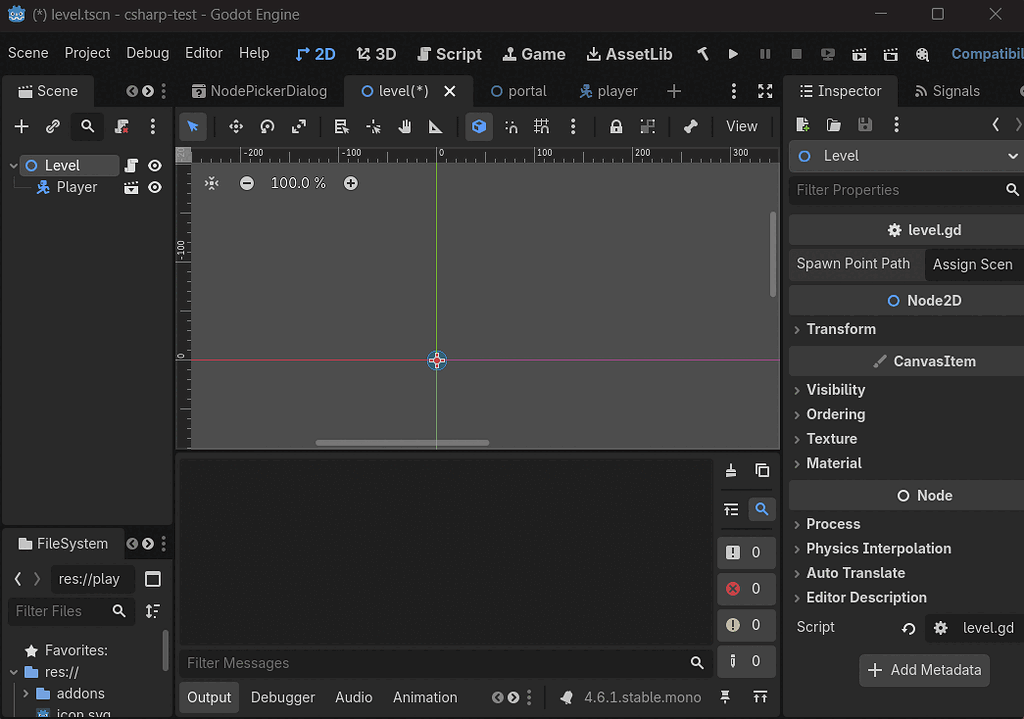1024x719 pixels.
Task: Open the Signals tab
Action: pyautogui.click(x=947, y=91)
